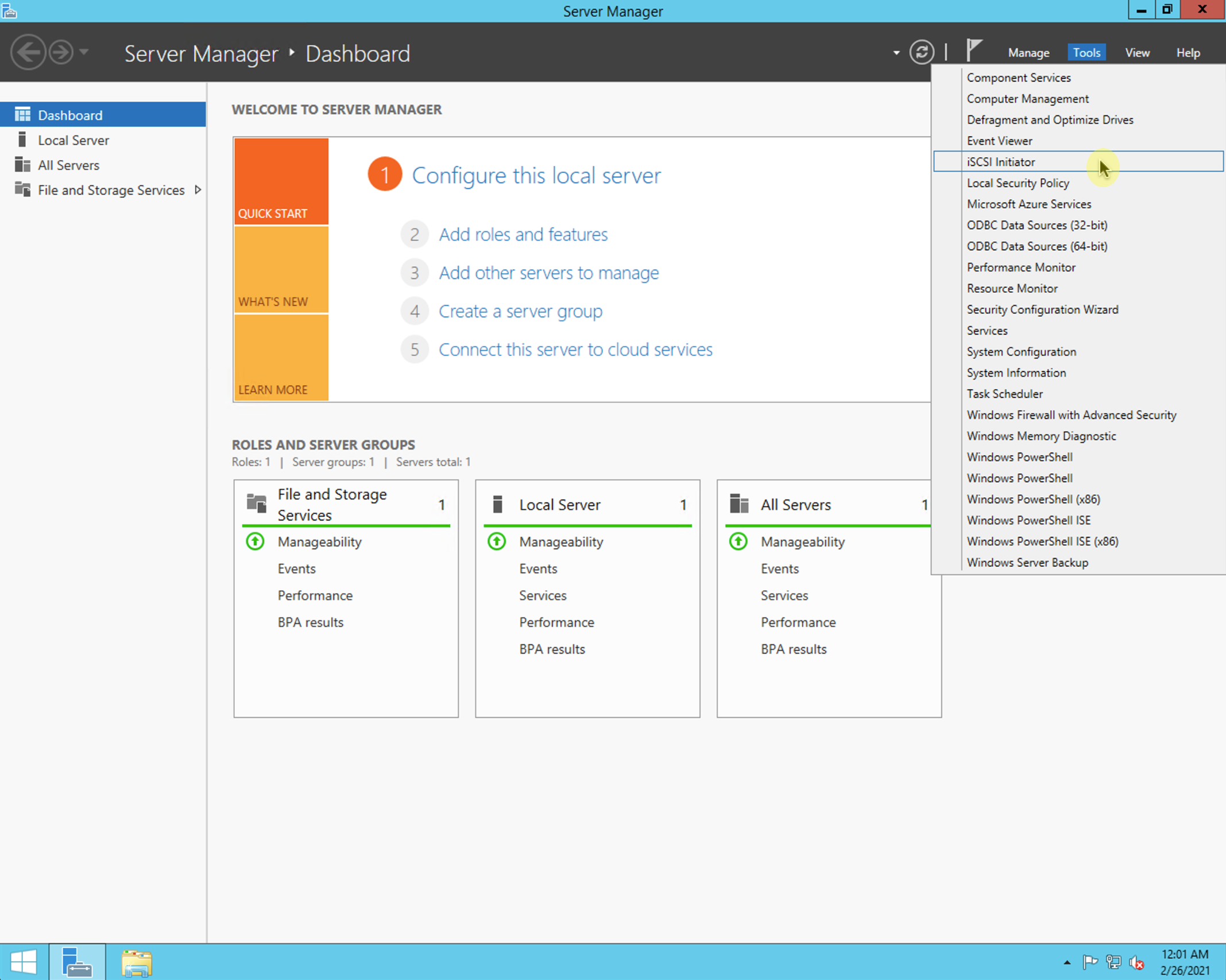This screenshot has width=1226, height=980.
Task: Open the Start button on the taskbar
Action: pyautogui.click(x=24, y=962)
